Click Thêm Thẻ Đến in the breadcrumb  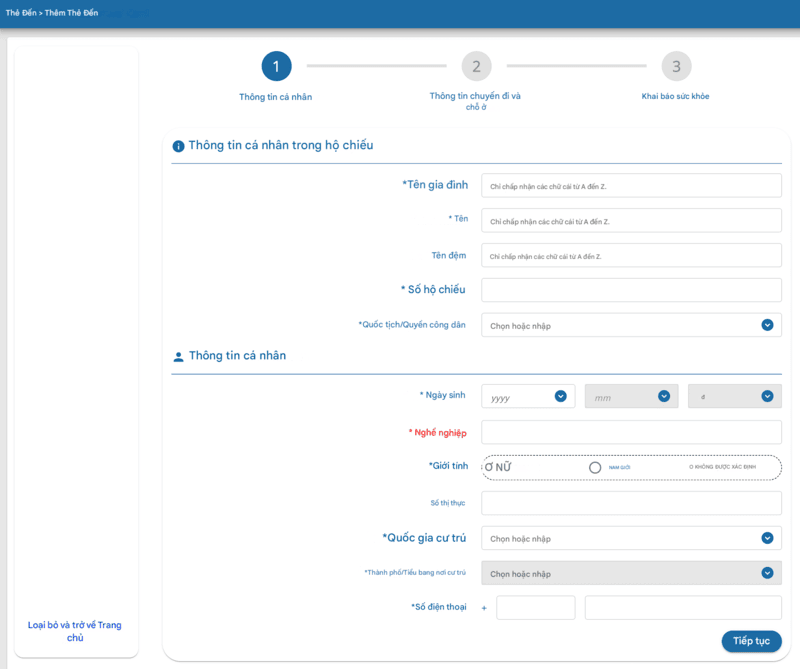[x=71, y=13]
